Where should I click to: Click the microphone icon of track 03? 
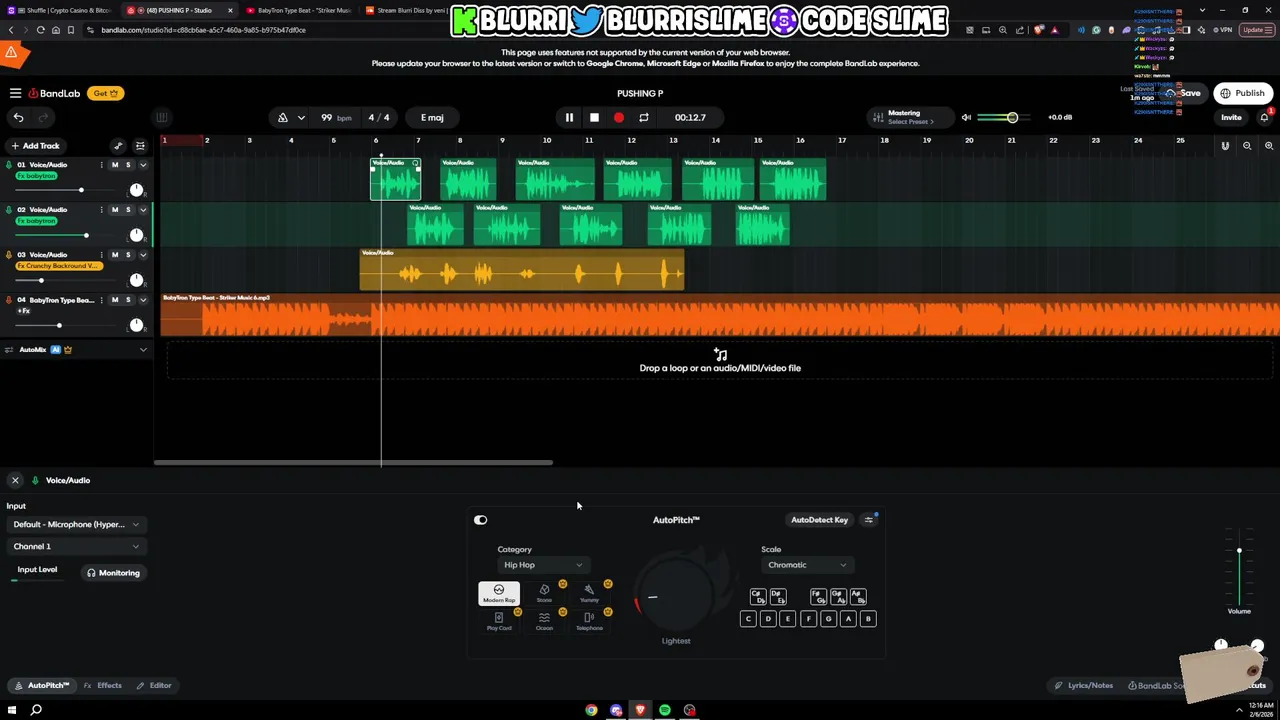coord(9,255)
